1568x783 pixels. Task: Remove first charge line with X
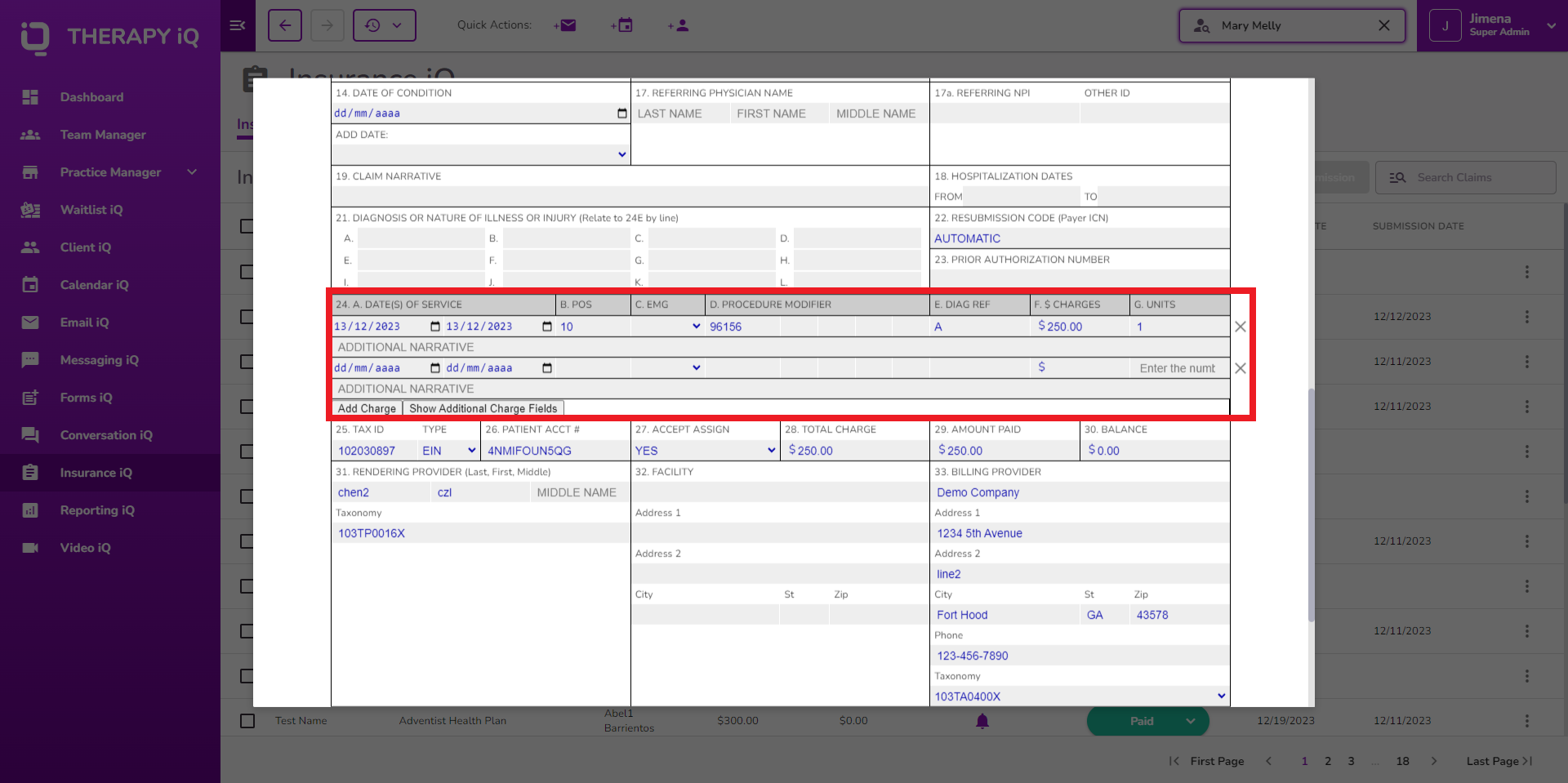1241,327
